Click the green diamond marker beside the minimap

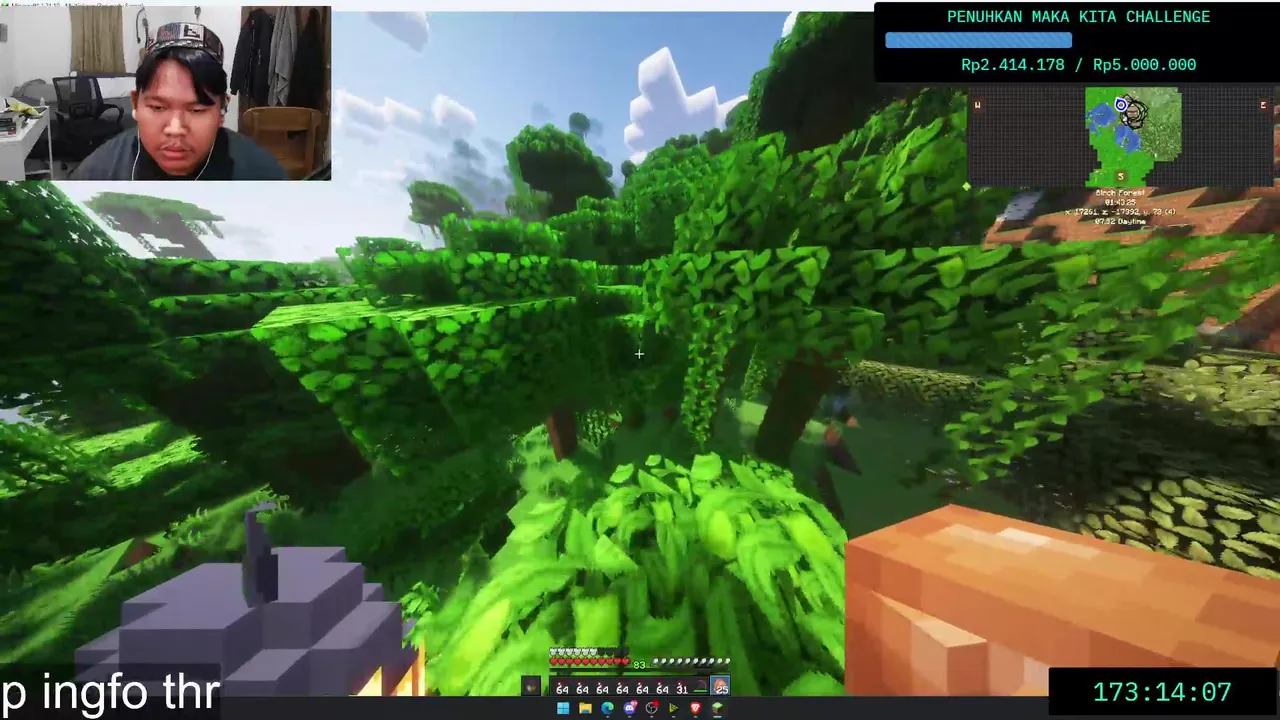coord(966,186)
